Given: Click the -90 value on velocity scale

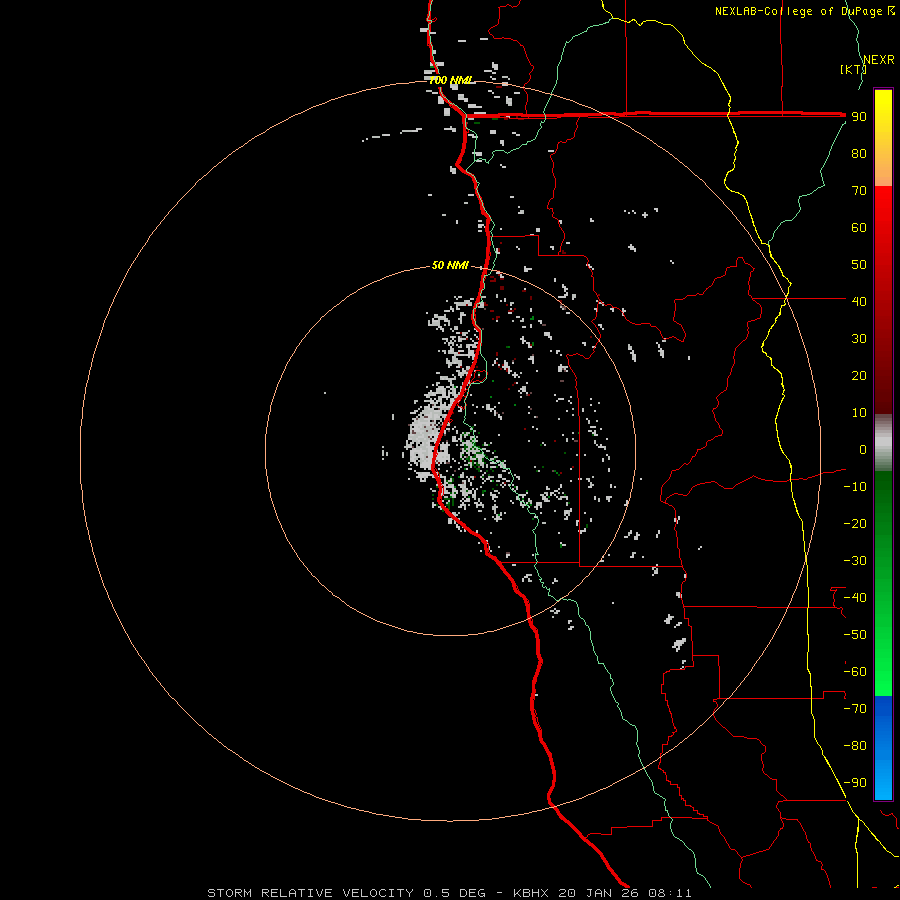Looking at the screenshot, I should point(855,783).
